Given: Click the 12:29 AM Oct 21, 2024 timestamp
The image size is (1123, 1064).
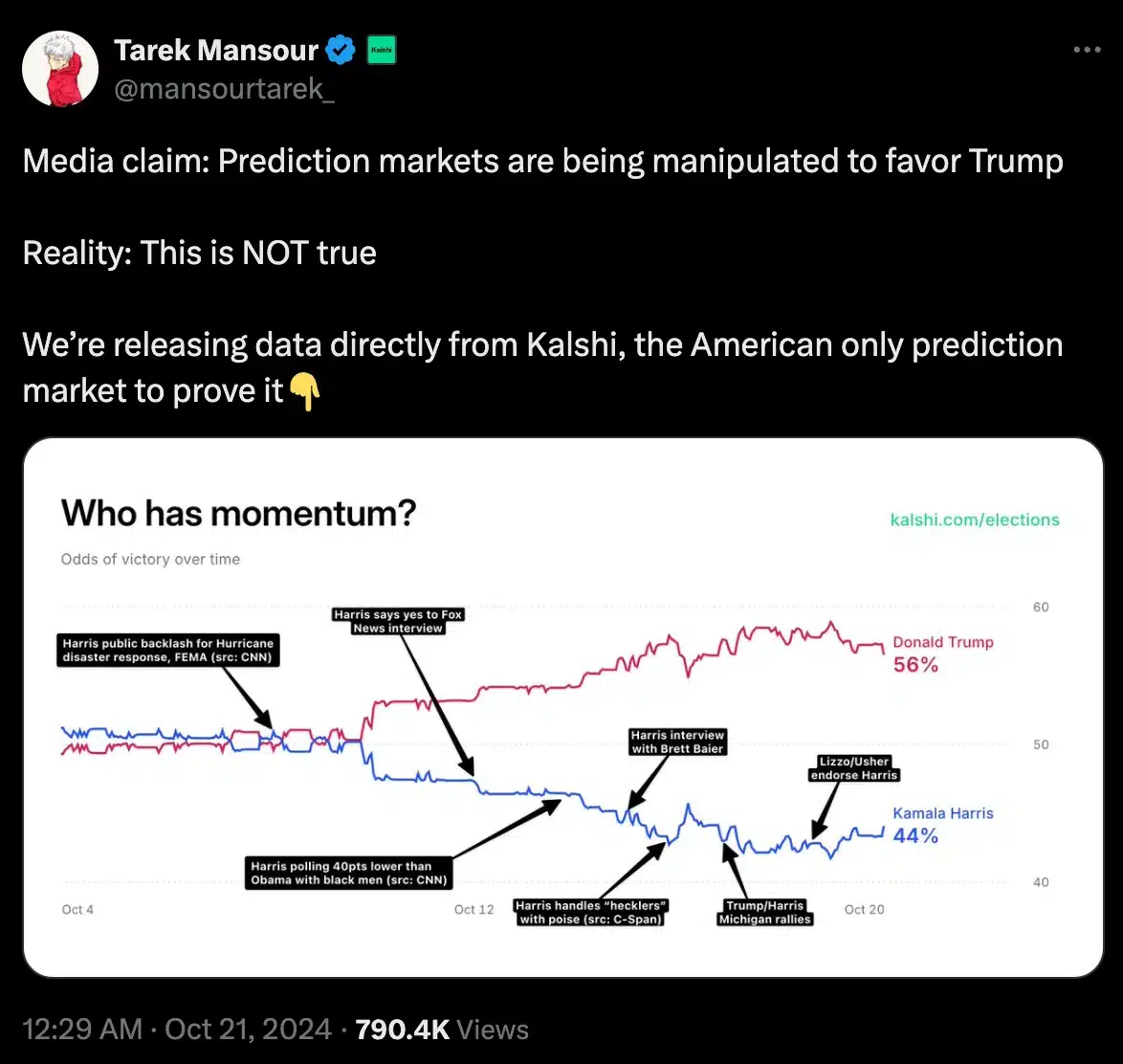Looking at the screenshot, I should point(177,1029).
